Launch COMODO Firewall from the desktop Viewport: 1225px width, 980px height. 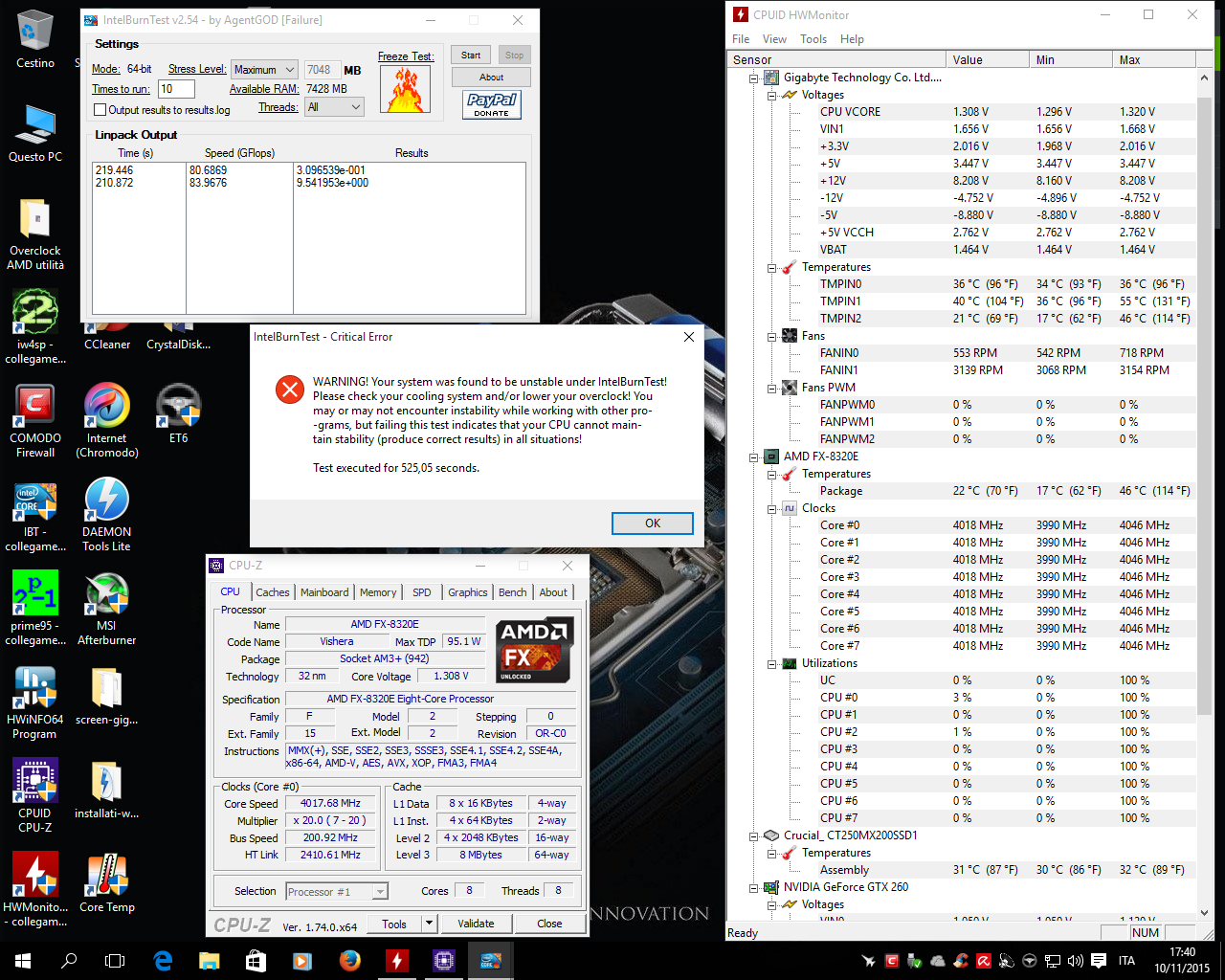tap(35, 420)
